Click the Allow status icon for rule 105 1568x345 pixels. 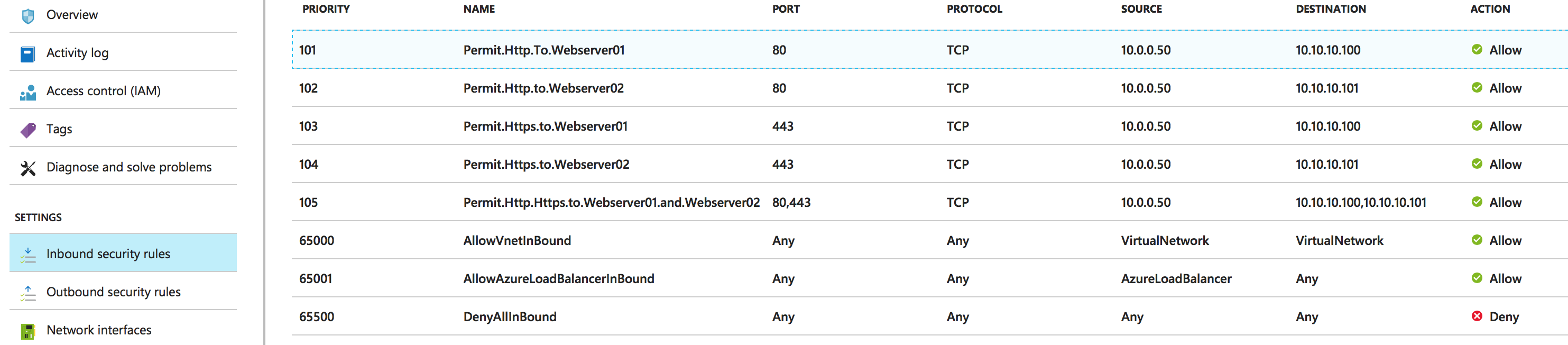click(x=1477, y=202)
